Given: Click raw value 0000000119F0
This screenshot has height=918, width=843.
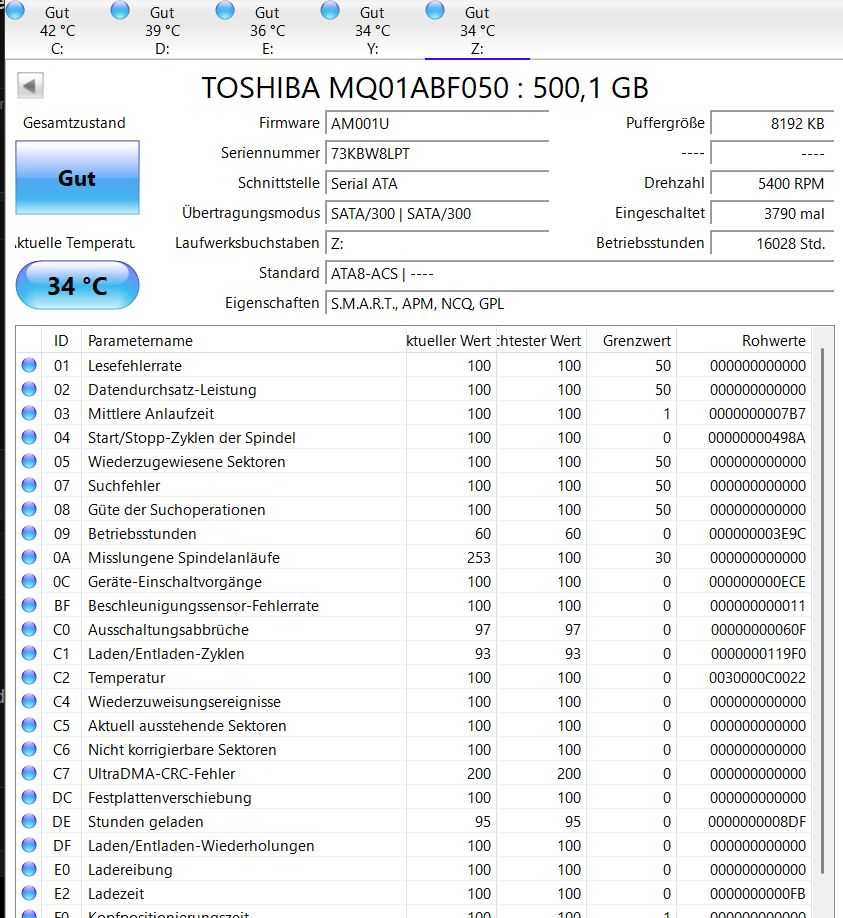Looking at the screenshot, I should tap(758, 654).
